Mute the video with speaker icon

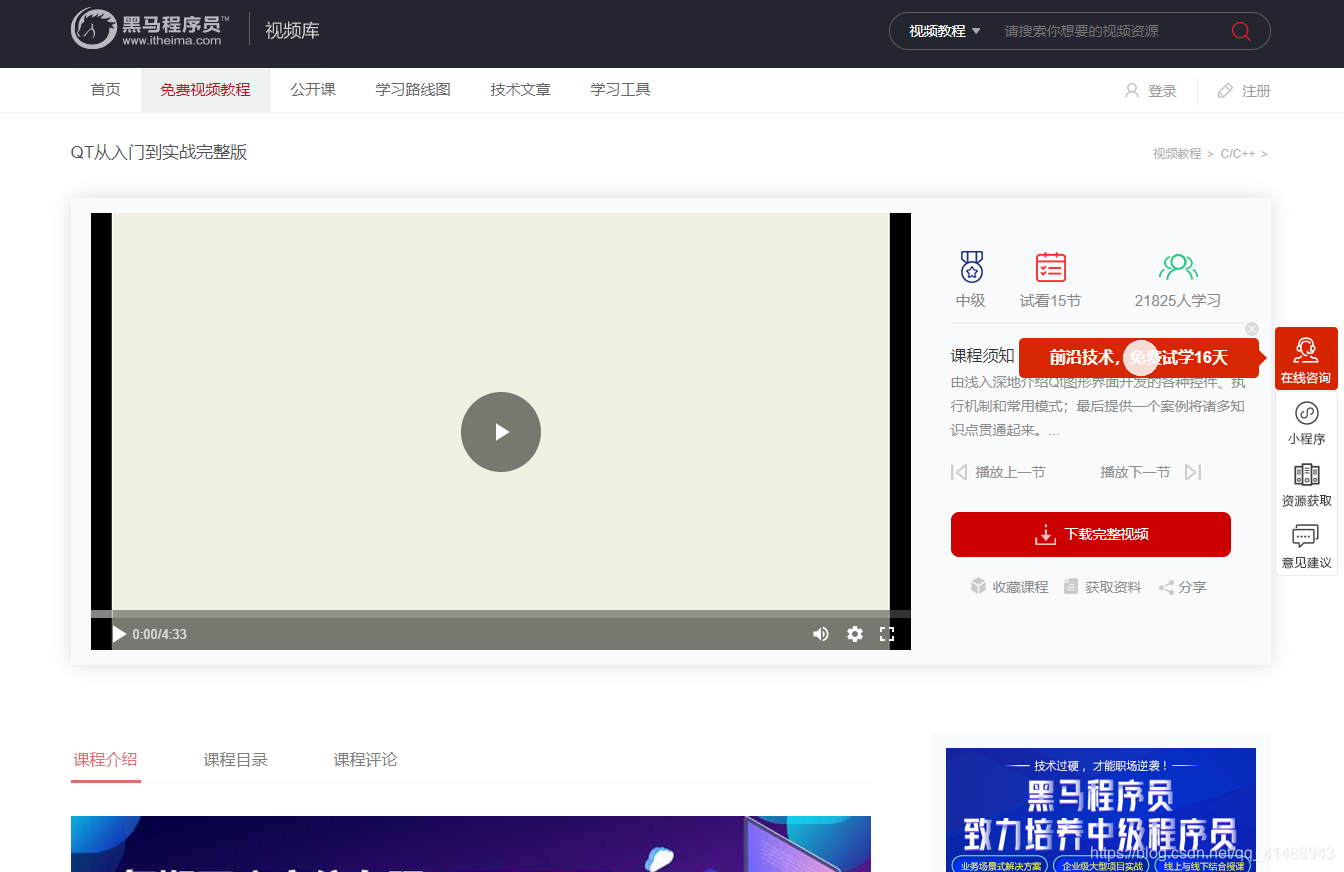[821, 634]
